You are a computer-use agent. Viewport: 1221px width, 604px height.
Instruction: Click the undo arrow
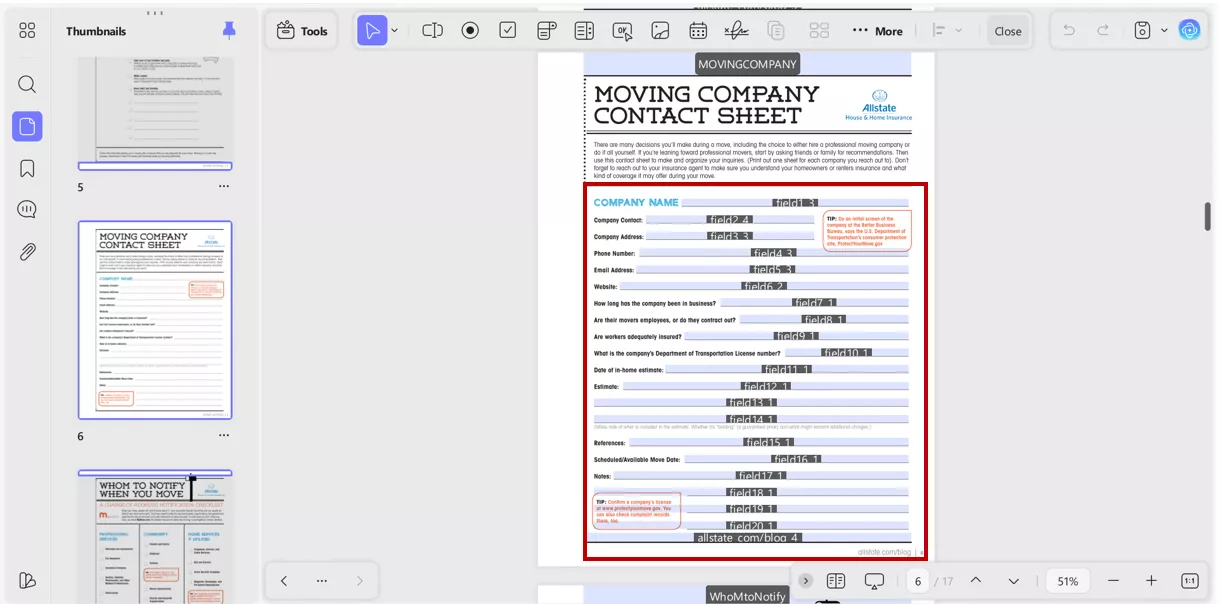1069,31
